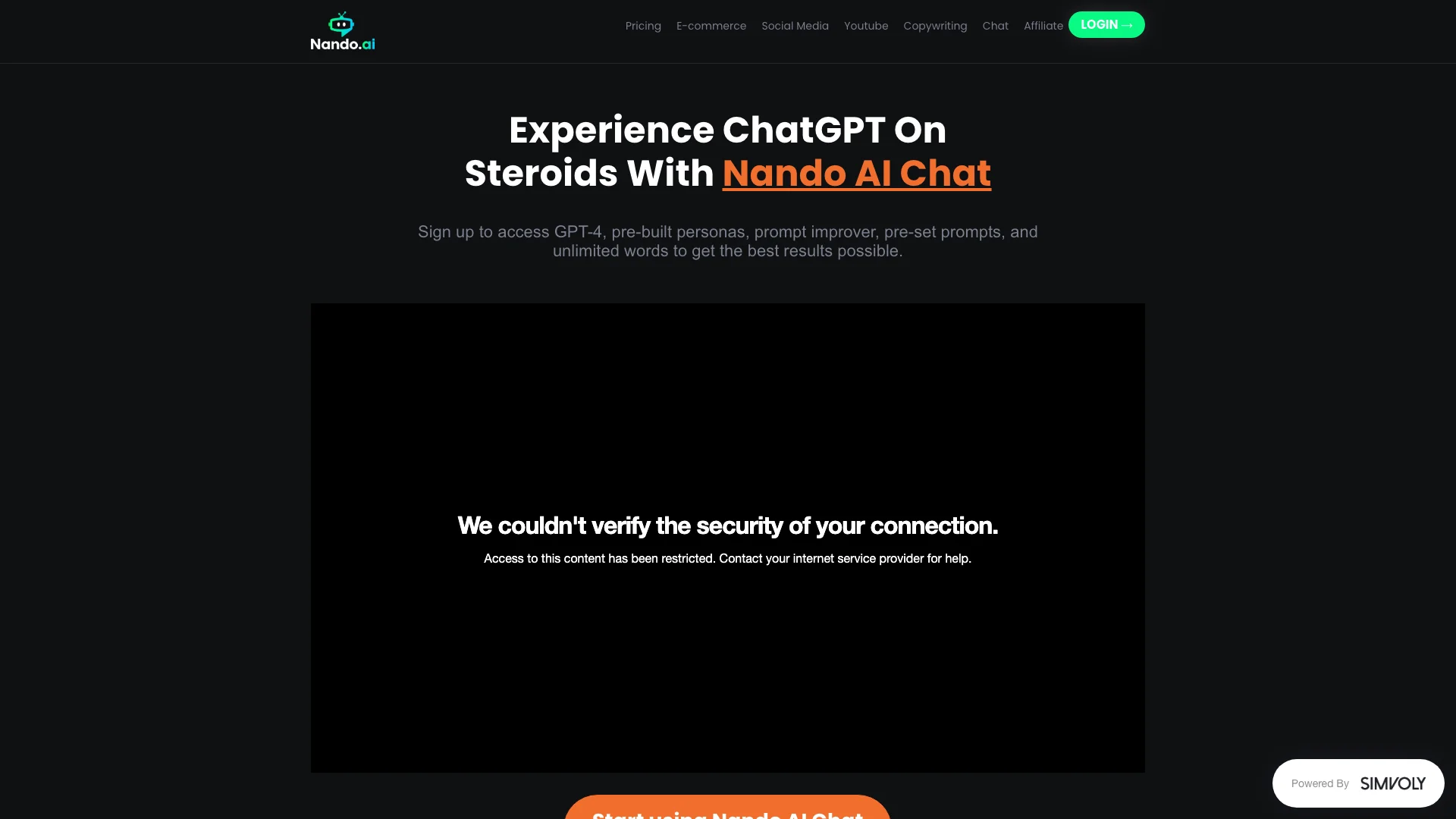Viewport: 1456px width, 819px height.
Task: Navigate to Youtube section icon
Action: tap(866, 25)
